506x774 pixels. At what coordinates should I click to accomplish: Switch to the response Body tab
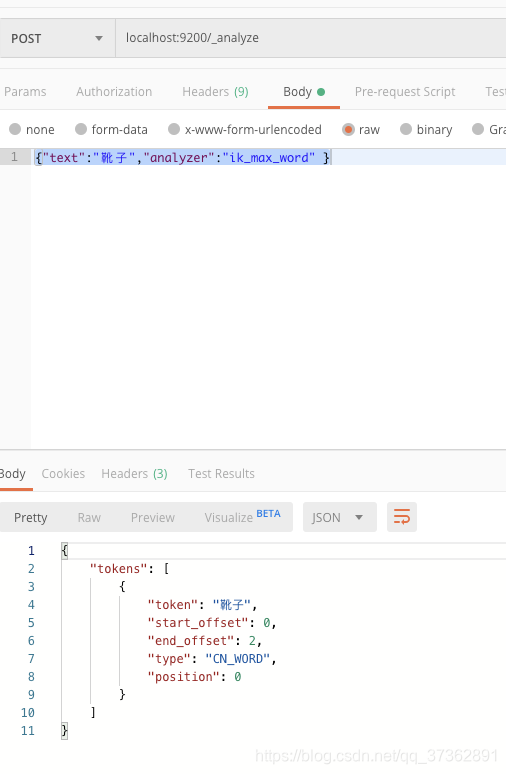click(13, 474)
